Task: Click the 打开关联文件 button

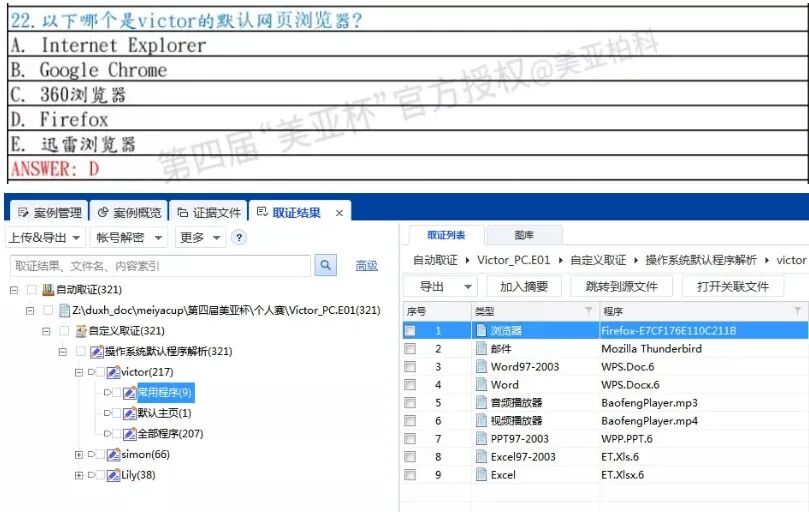Action: (x=733, y=286)
